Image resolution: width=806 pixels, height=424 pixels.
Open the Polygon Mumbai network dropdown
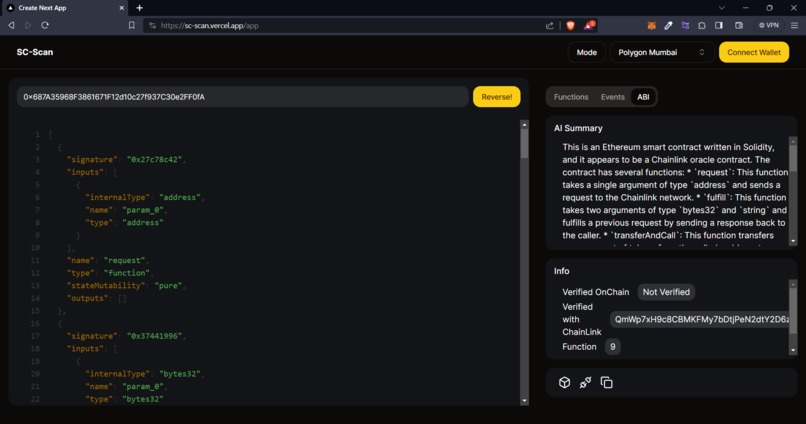662,52
